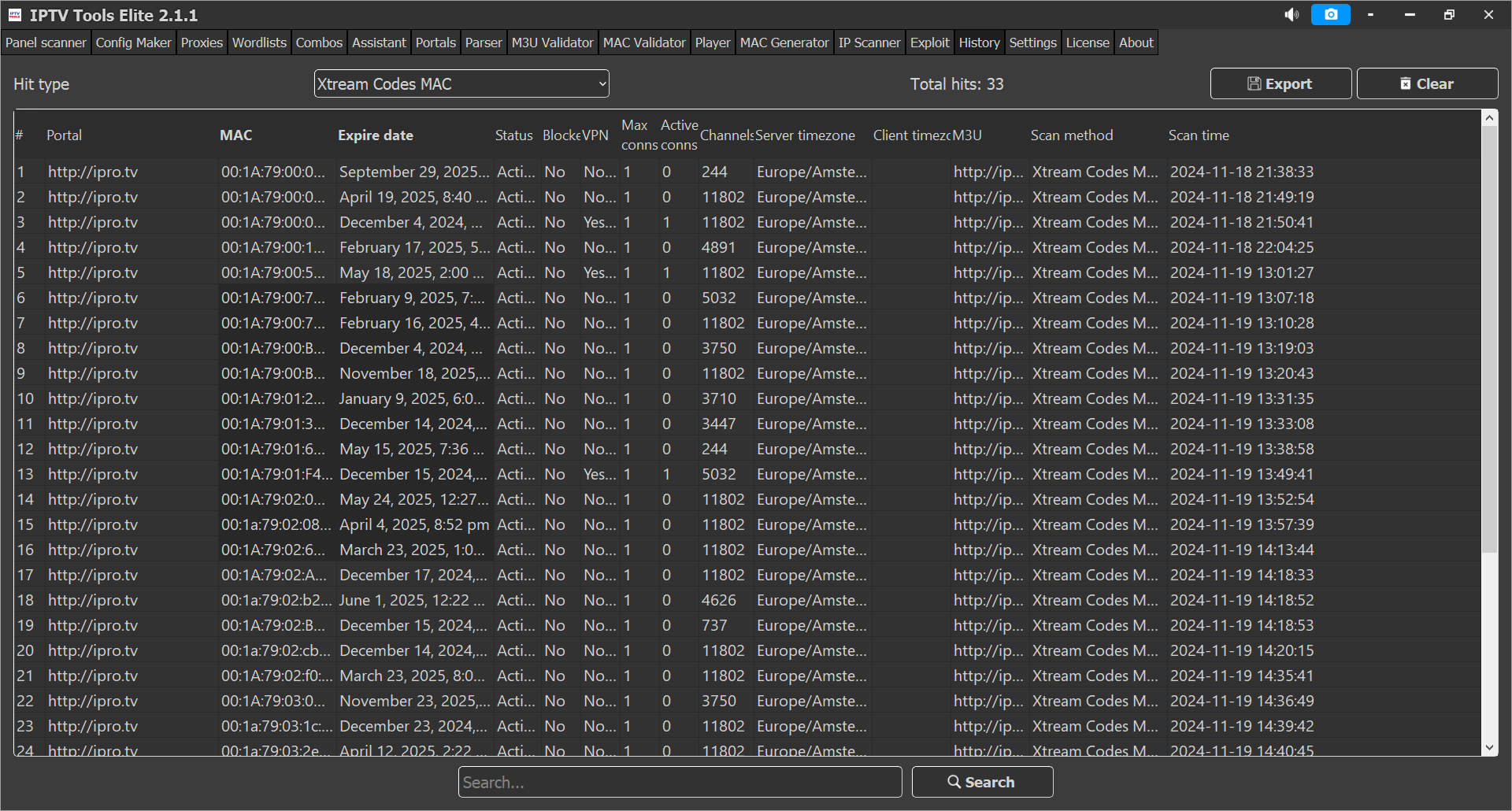The width and height of the screenshot is (1512, 811).
Task: Open the Portals tab
Action: coord(435,43)
